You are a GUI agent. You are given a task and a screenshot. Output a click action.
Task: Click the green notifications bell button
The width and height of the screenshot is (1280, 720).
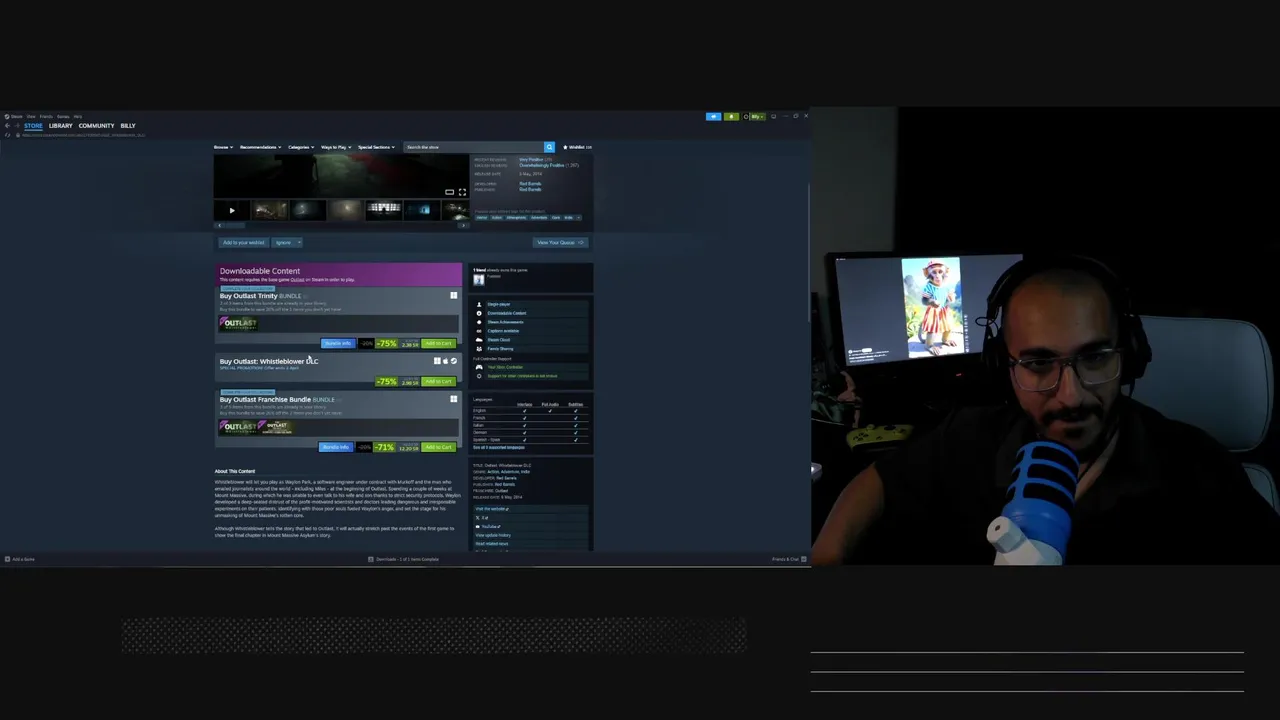pos(731,117)
